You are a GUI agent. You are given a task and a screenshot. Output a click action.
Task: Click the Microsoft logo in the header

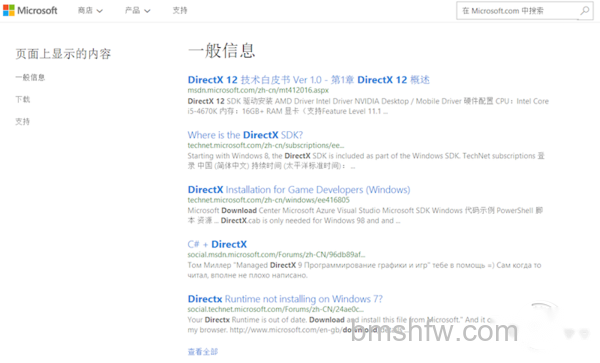30,10
